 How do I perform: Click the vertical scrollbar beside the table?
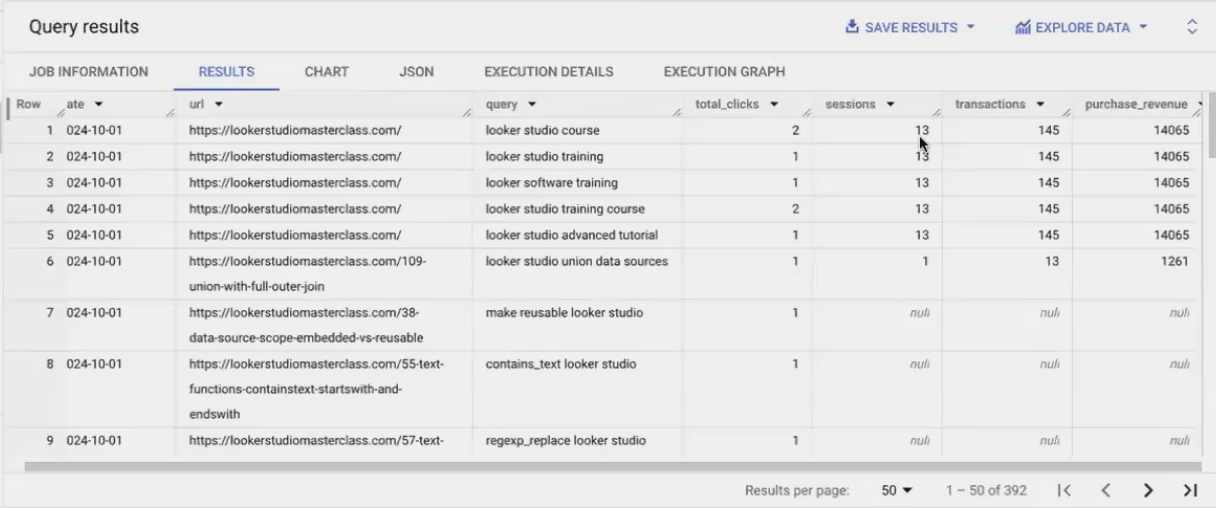(x=1211, y=125)
